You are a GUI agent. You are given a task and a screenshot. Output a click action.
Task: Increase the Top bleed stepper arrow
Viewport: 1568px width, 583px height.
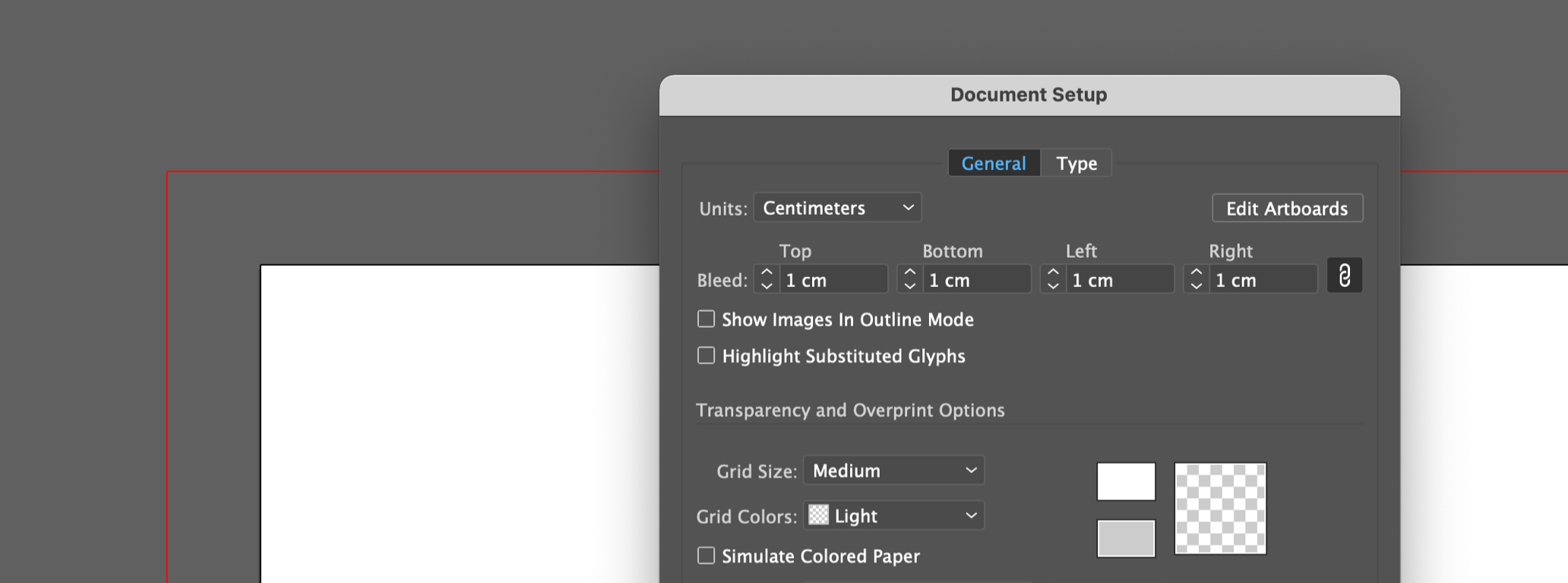[x=767, y=272]
